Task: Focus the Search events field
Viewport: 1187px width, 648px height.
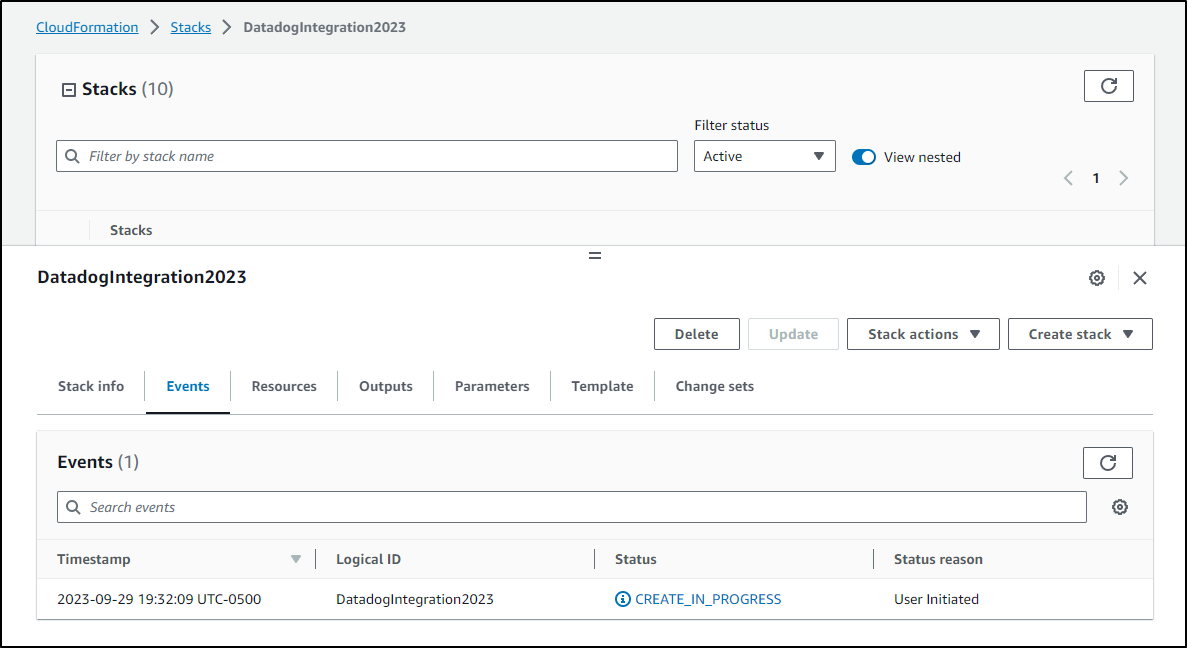Action: point(572,507)
